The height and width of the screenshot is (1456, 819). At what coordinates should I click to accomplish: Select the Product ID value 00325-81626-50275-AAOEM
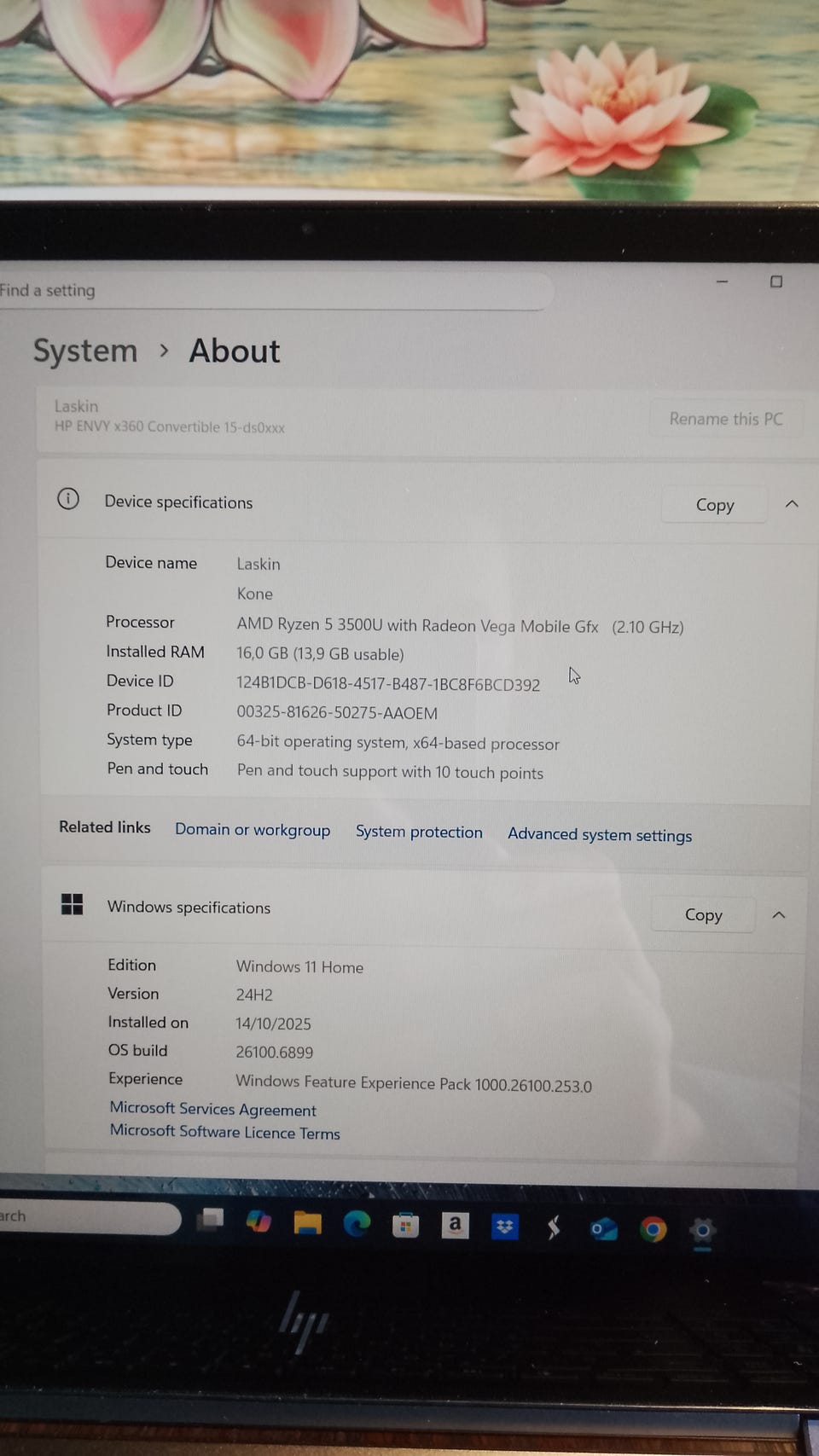[337, 713]
